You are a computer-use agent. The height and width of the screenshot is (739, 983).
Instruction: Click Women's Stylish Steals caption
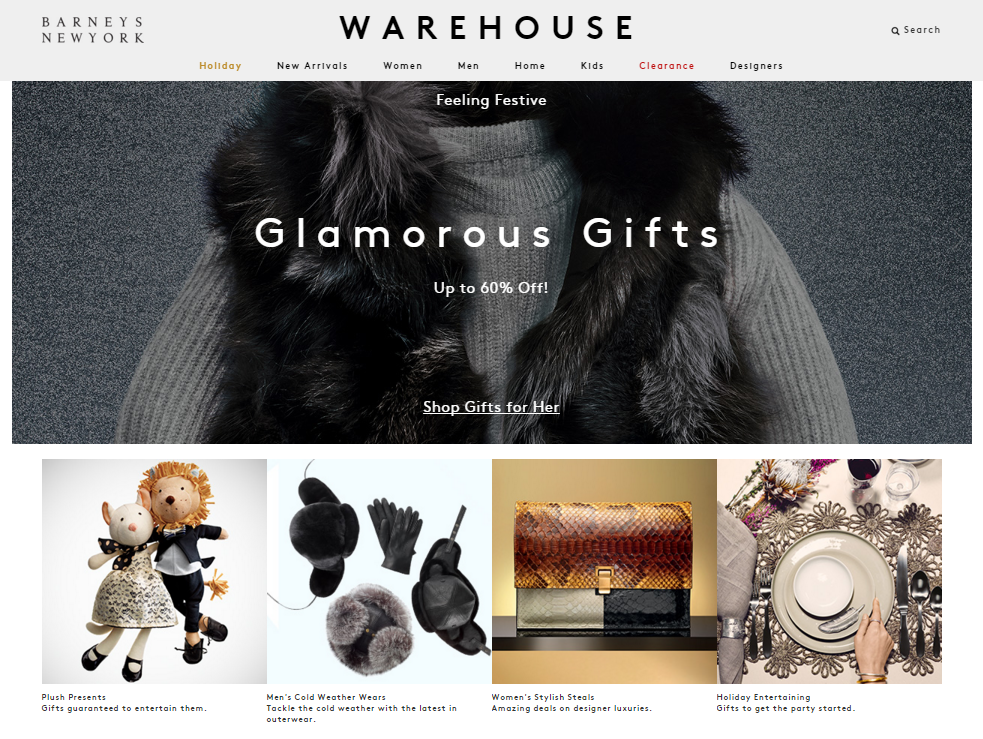tap(543, 697)
